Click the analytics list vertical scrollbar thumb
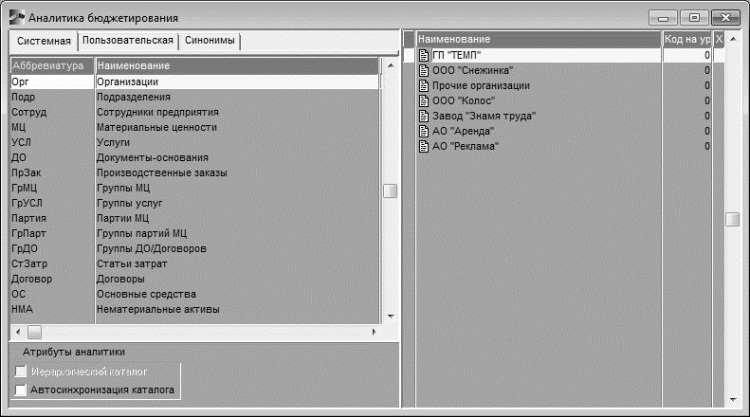The width and height of the screenshot is (750, 417). click(390, 191)
